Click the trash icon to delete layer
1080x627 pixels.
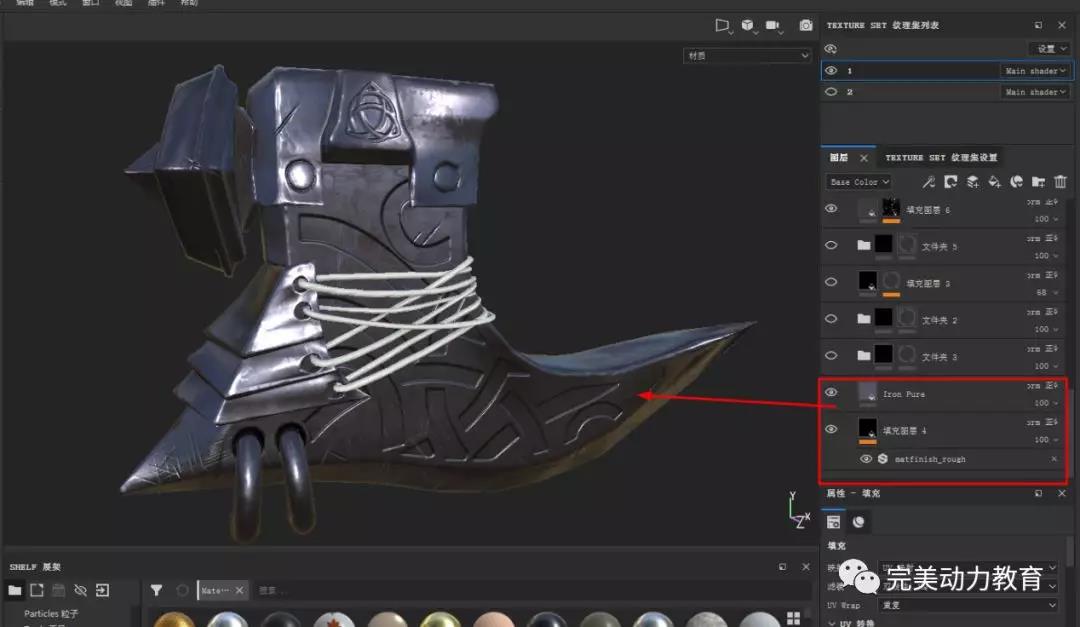1060,182
